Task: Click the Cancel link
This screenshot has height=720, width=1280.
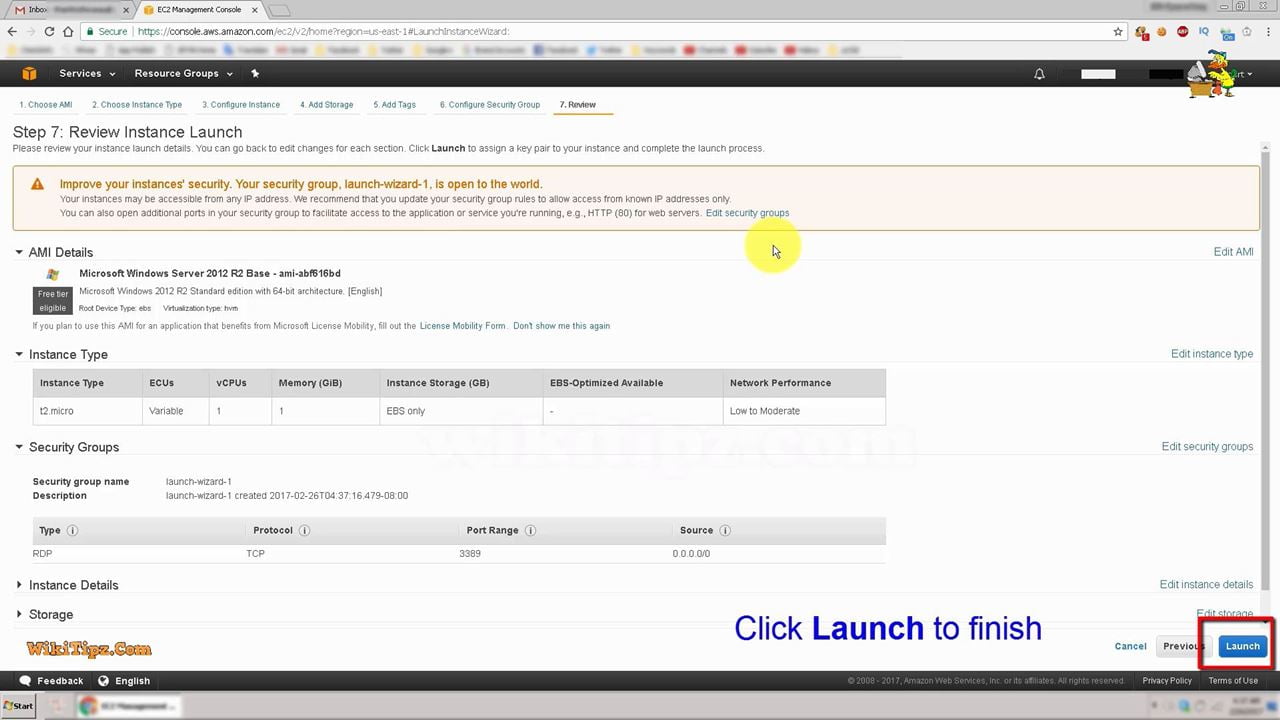Action: pos(1130,646)
